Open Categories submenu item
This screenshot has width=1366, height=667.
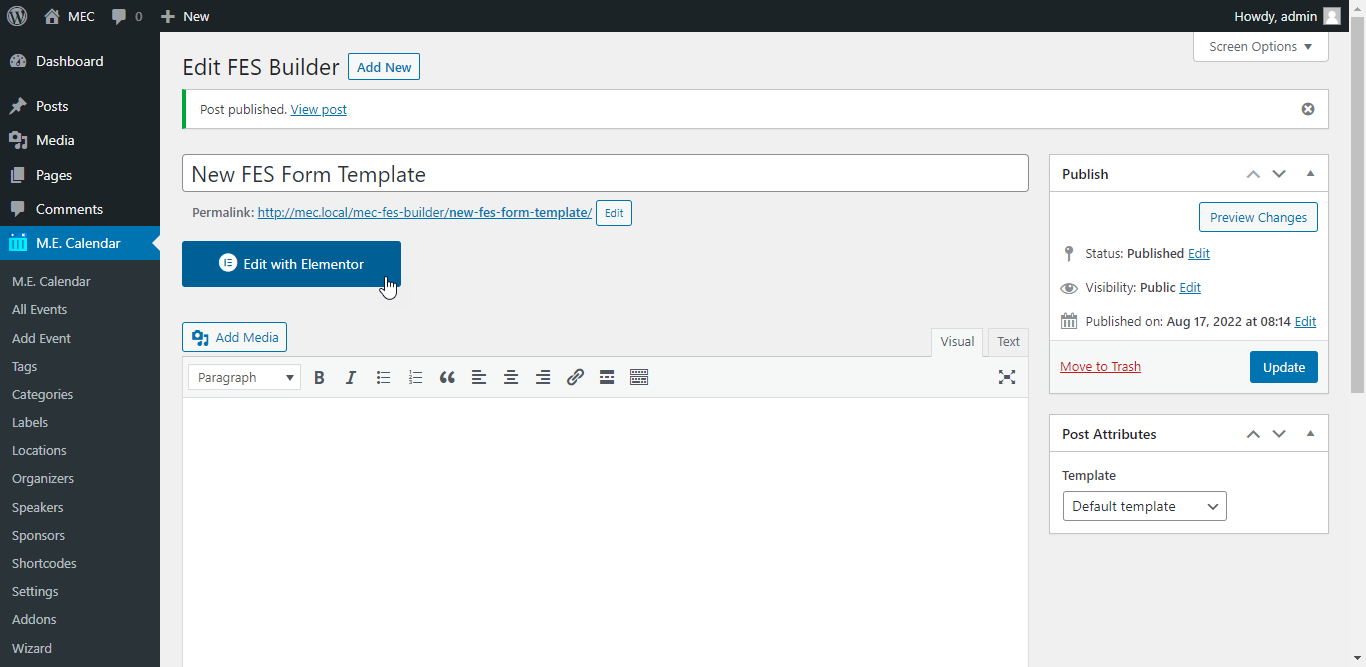(42, 394)
